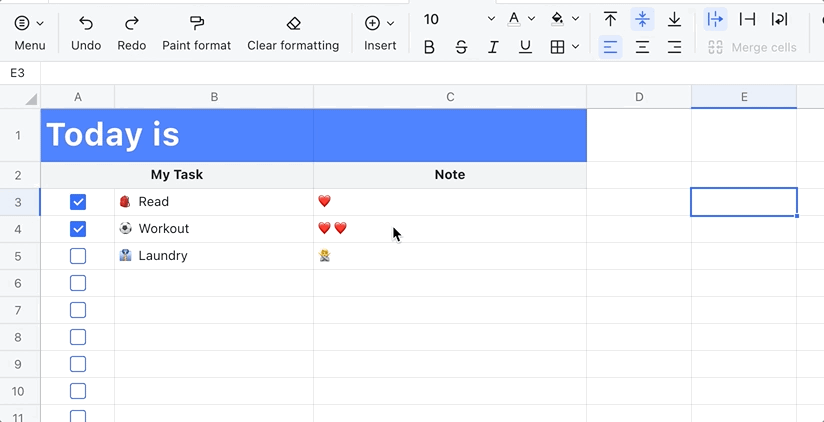Open the Menu dropdown
Image resolution: width=824 pixels, height=422 pixels.
(30, 32)
